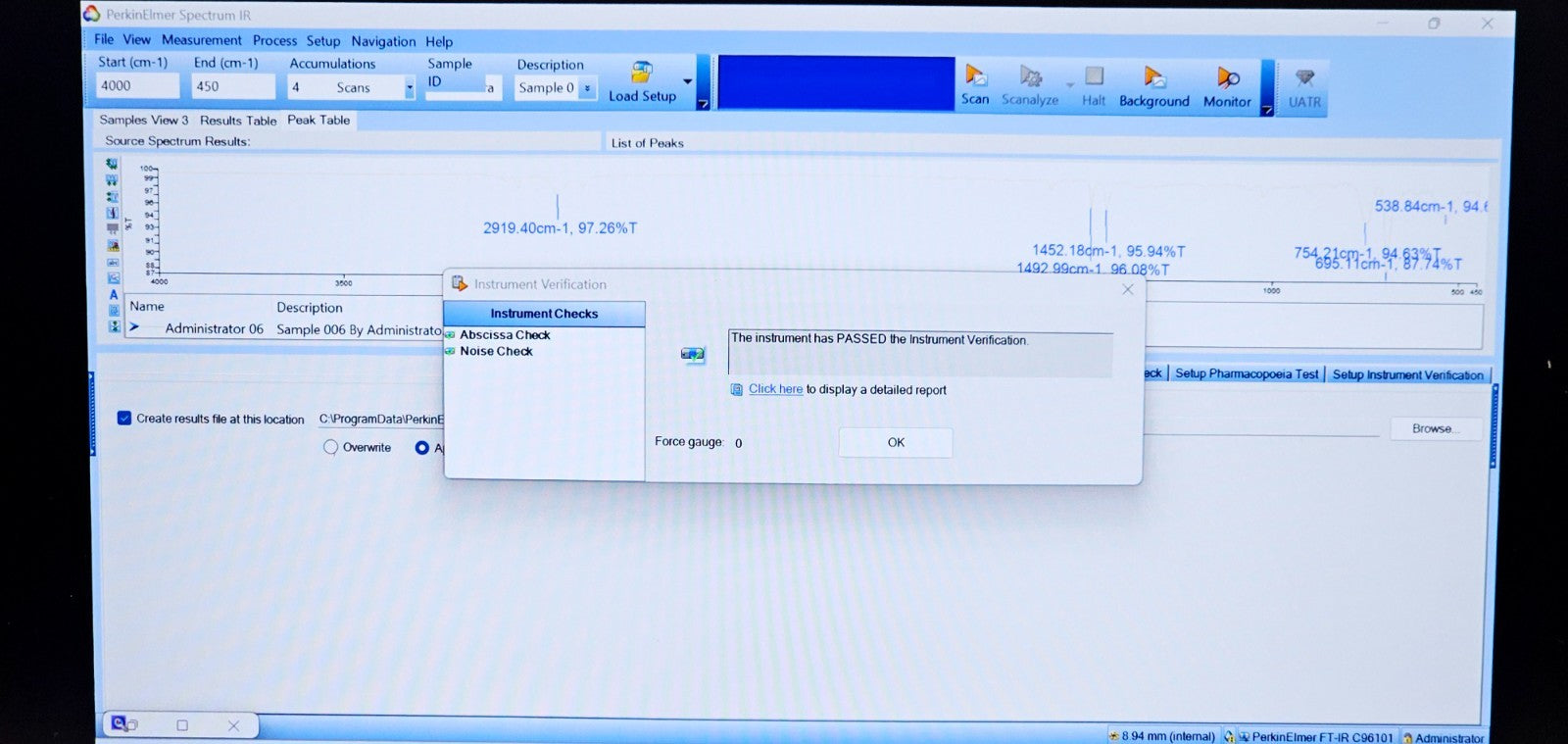
Task: Click the report icon beside Click here
Action: (737, 389)
